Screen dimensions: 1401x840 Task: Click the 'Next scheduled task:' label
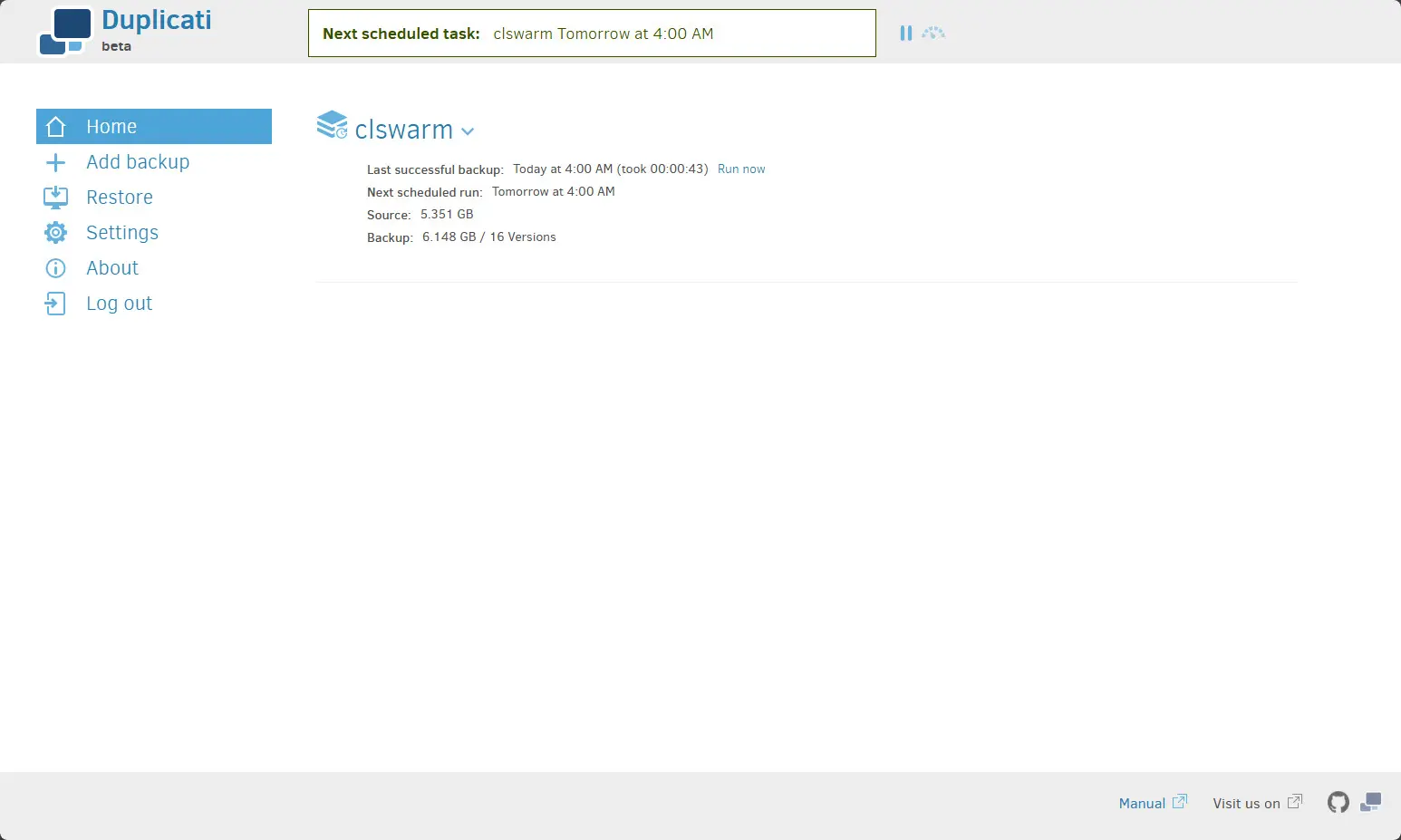coord(401,34)
